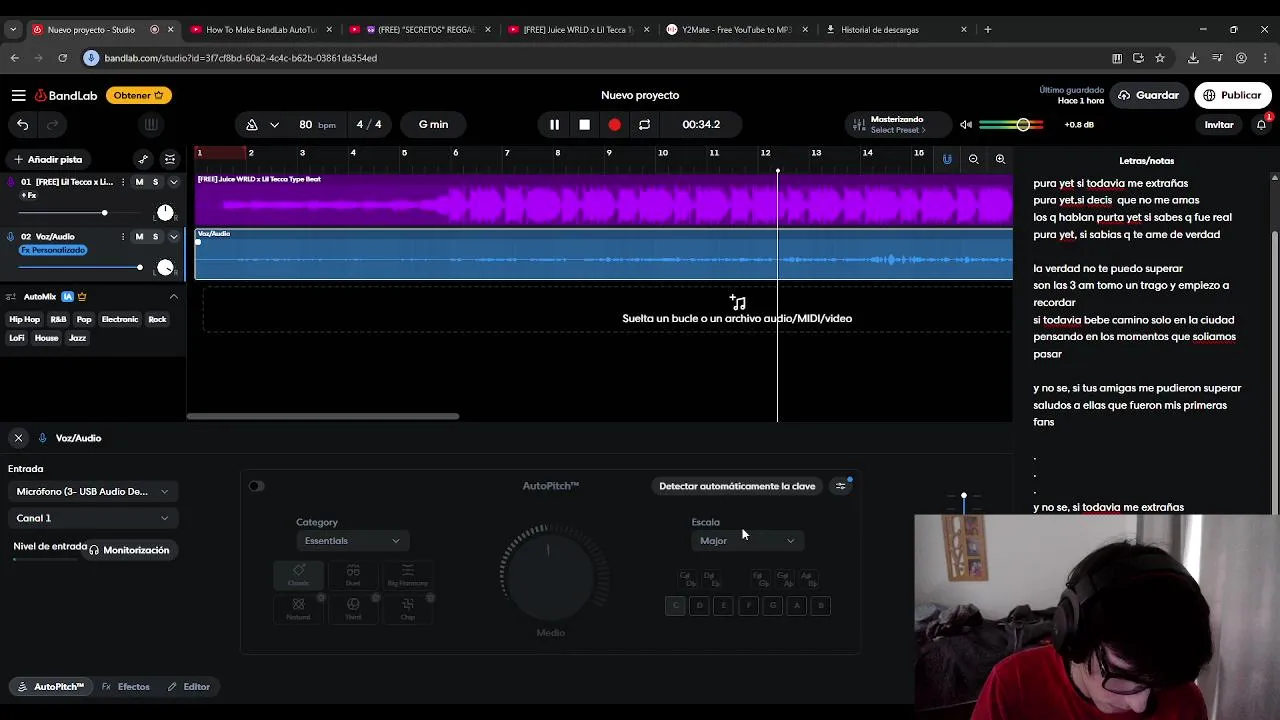Zoom in the timeline
This screenshot has height=720, width=1280.
point(1000,160)
